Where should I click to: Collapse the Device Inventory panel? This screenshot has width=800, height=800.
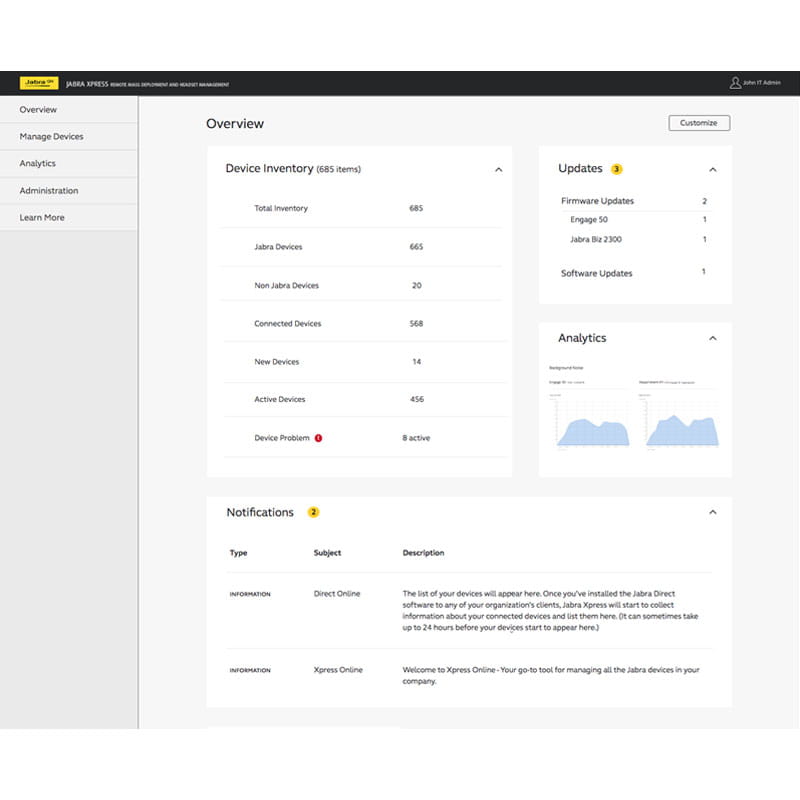tap(498, 170)
